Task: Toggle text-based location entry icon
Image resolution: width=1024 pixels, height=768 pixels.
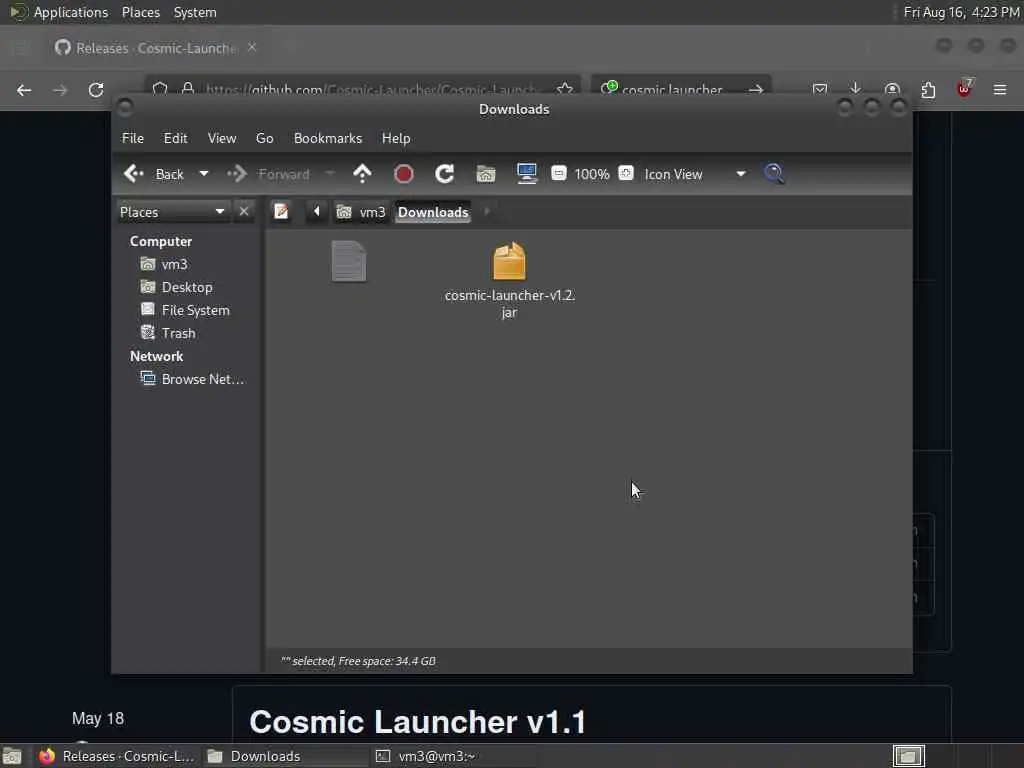Action: tap(281, 212)
